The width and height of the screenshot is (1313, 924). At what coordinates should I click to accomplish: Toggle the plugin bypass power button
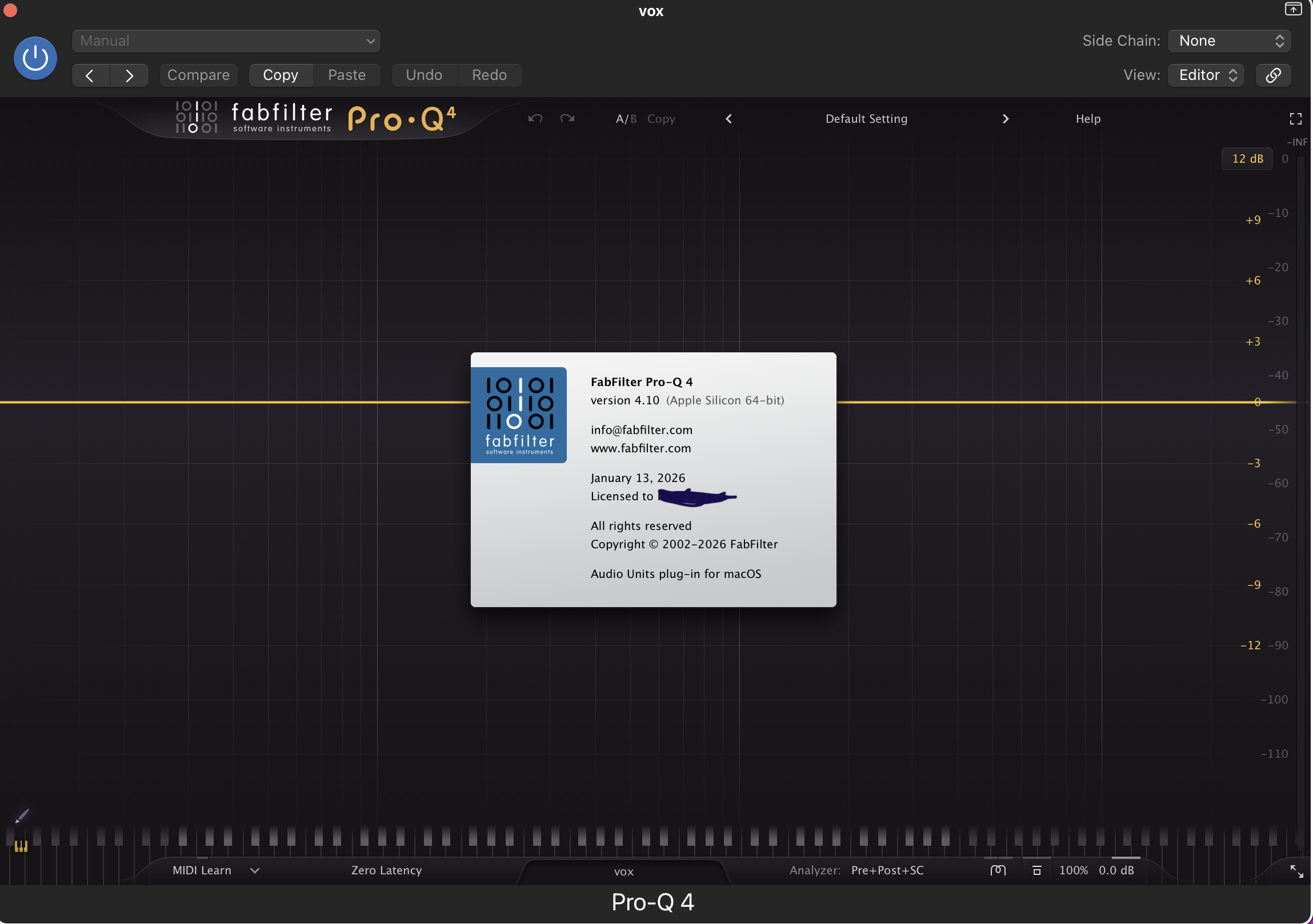click(x=34, y=58)
